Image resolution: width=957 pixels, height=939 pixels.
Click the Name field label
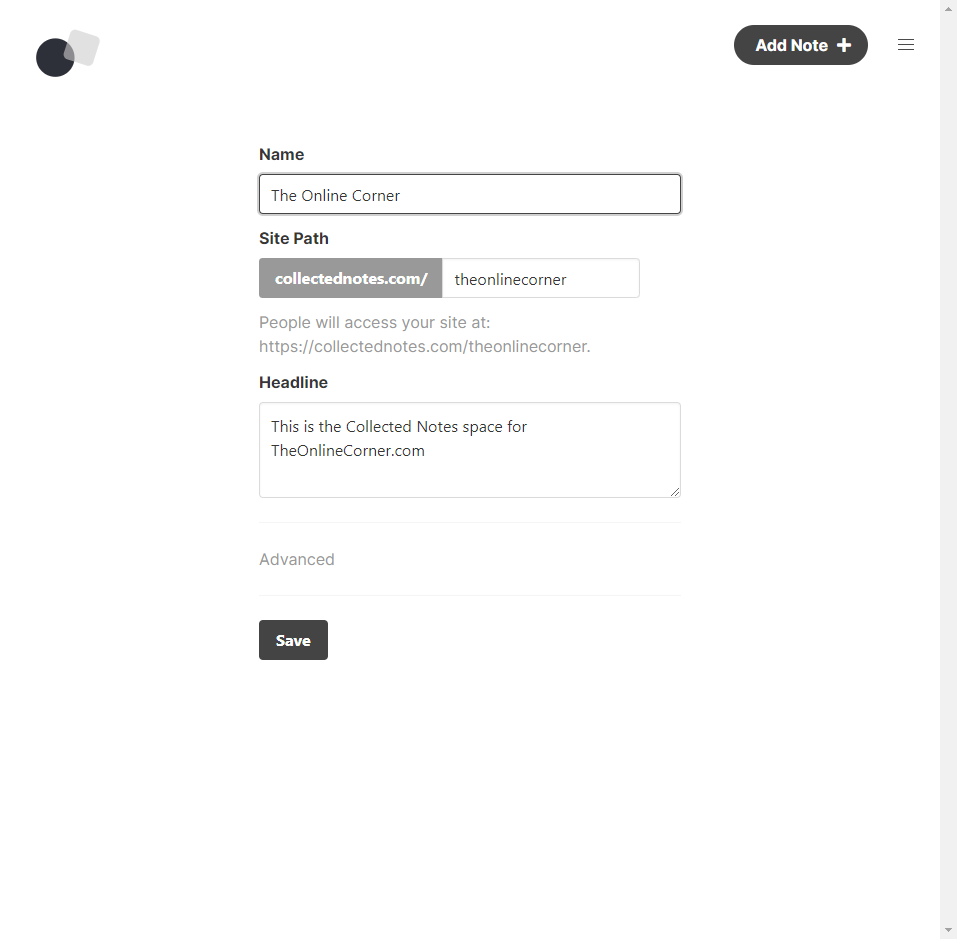click(281, 154)
